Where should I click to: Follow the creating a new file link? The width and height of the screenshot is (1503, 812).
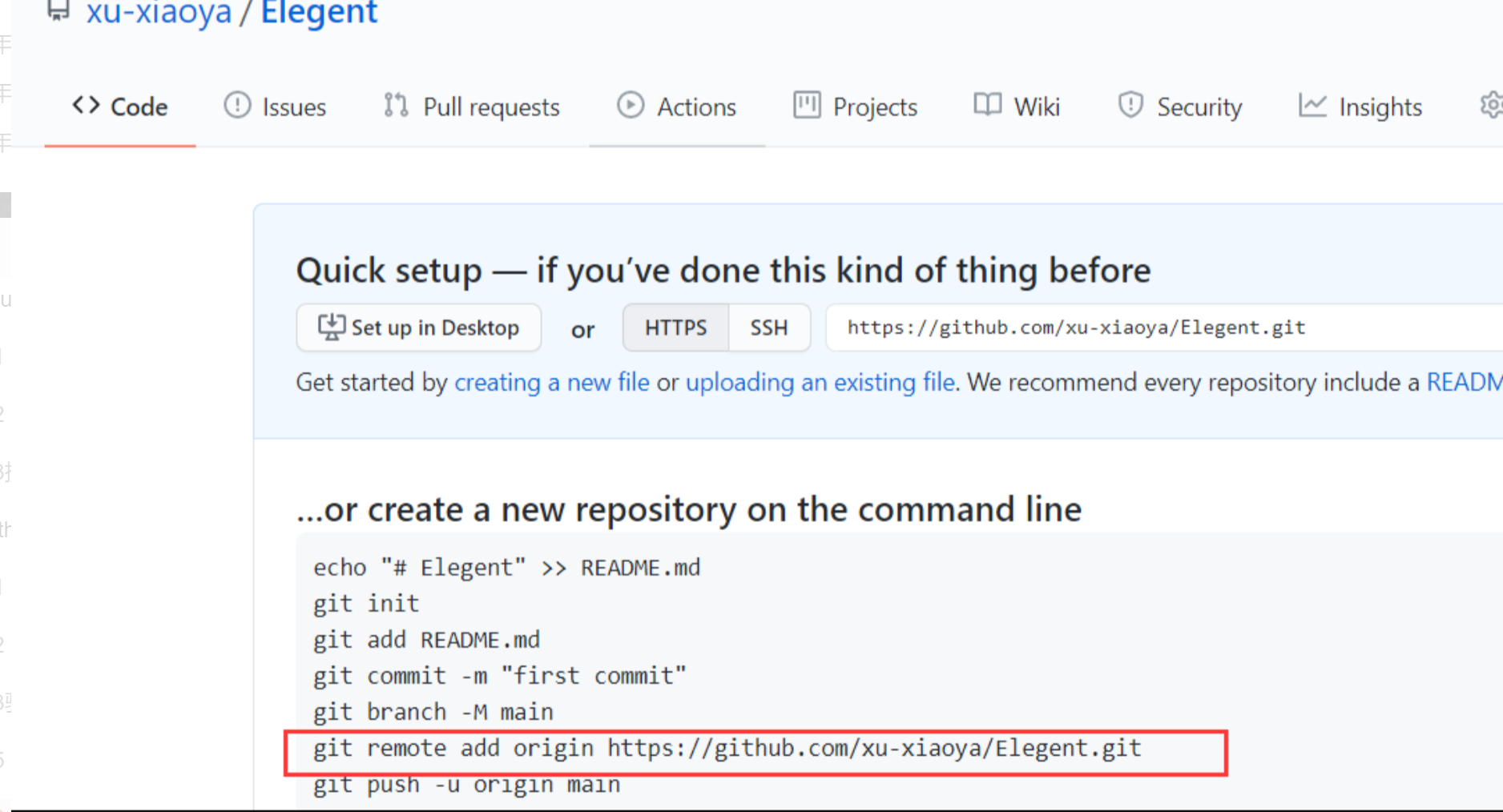click(x=552, y=383)
